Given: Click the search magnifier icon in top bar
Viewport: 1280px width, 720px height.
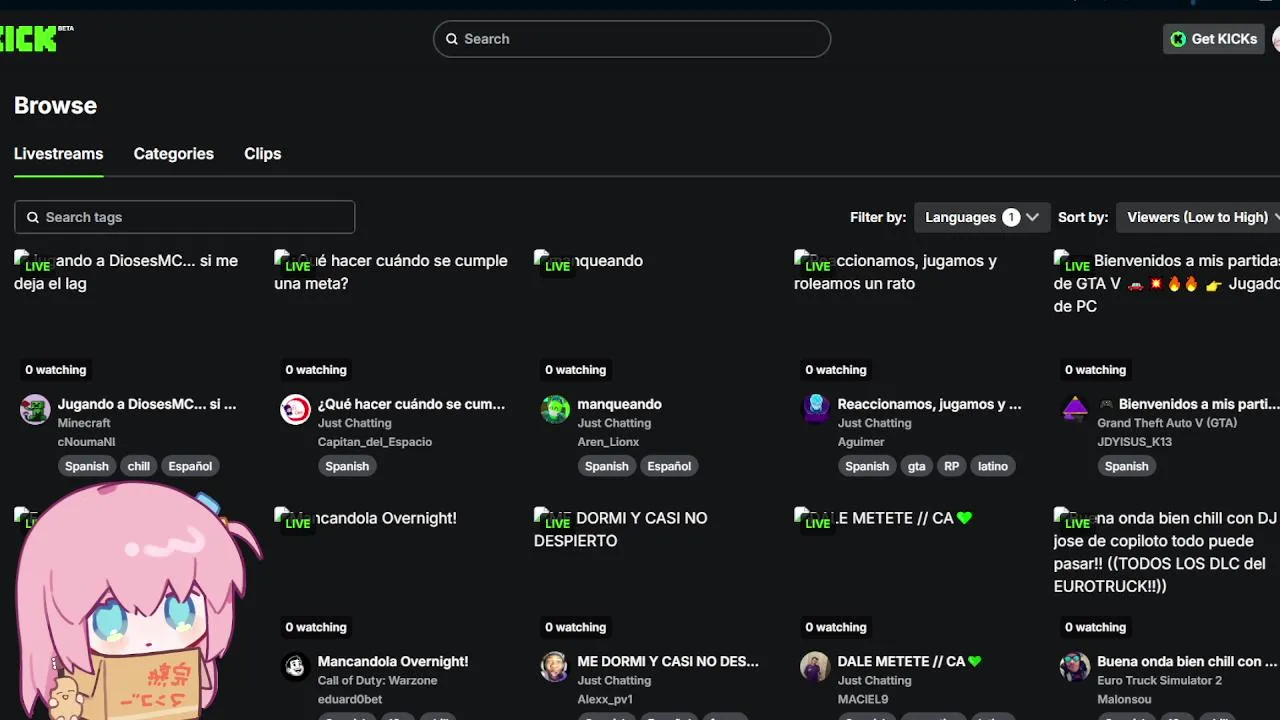Looking at the screenshot, I should coord(452,39).
